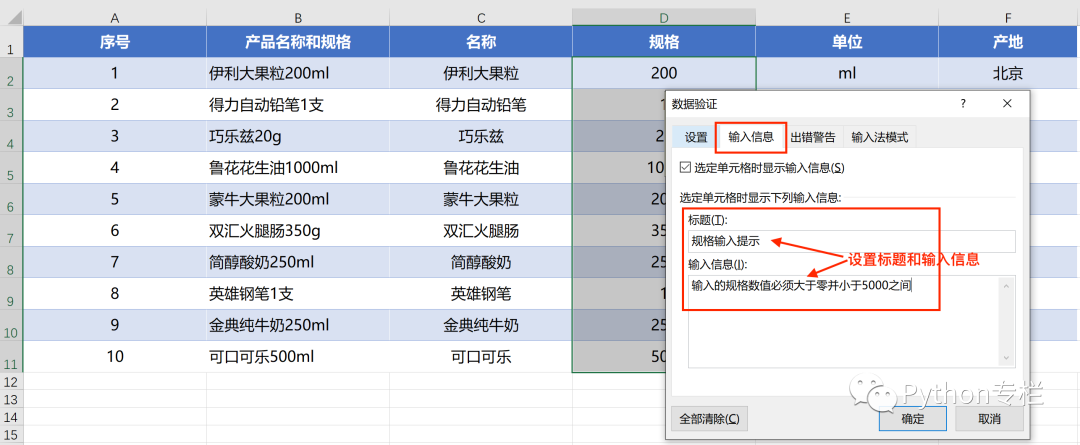Click the 产品名称和规格 header cell

(298, 42)
